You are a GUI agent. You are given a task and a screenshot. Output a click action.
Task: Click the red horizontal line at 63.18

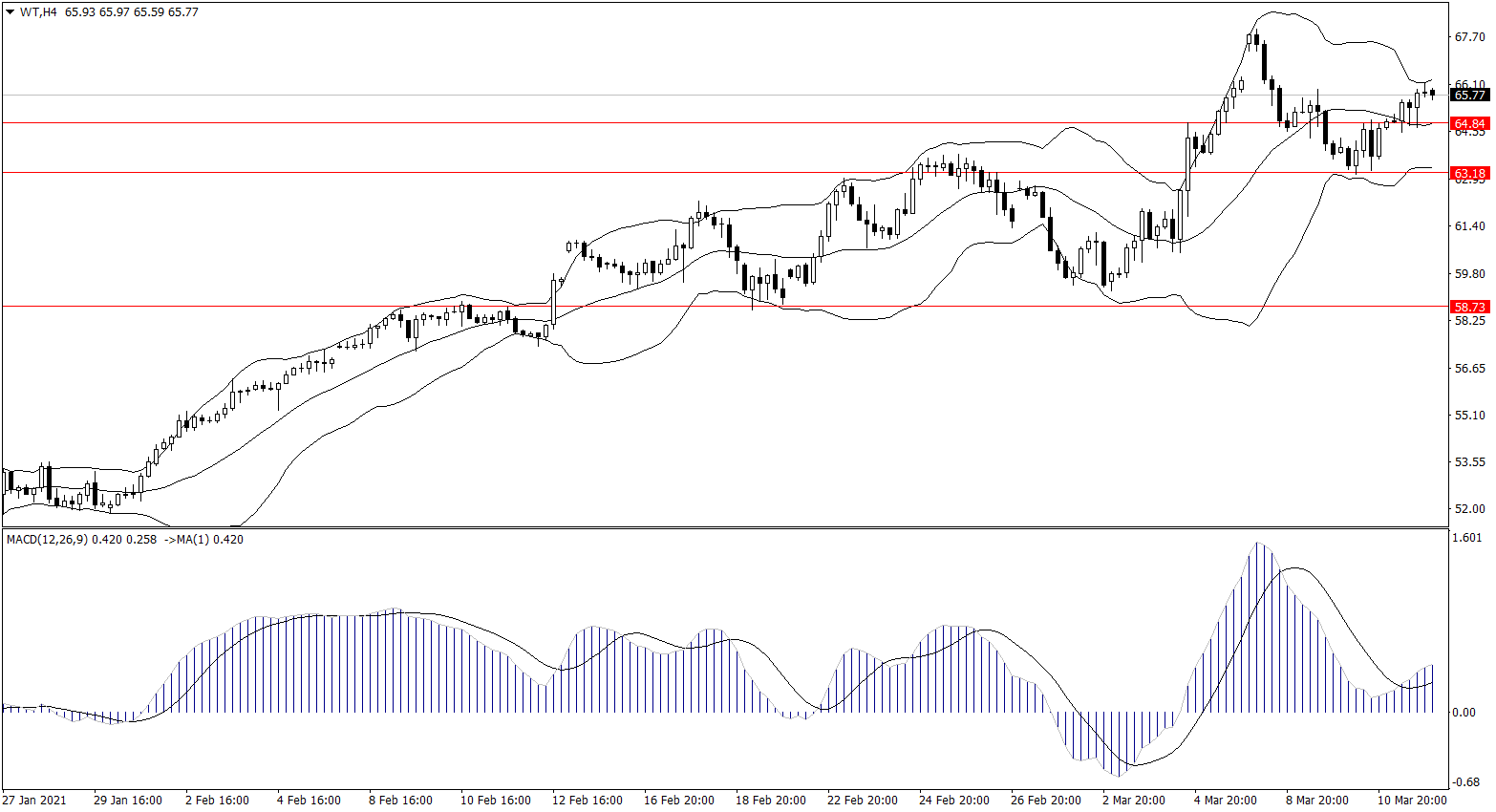pos(287,173)
